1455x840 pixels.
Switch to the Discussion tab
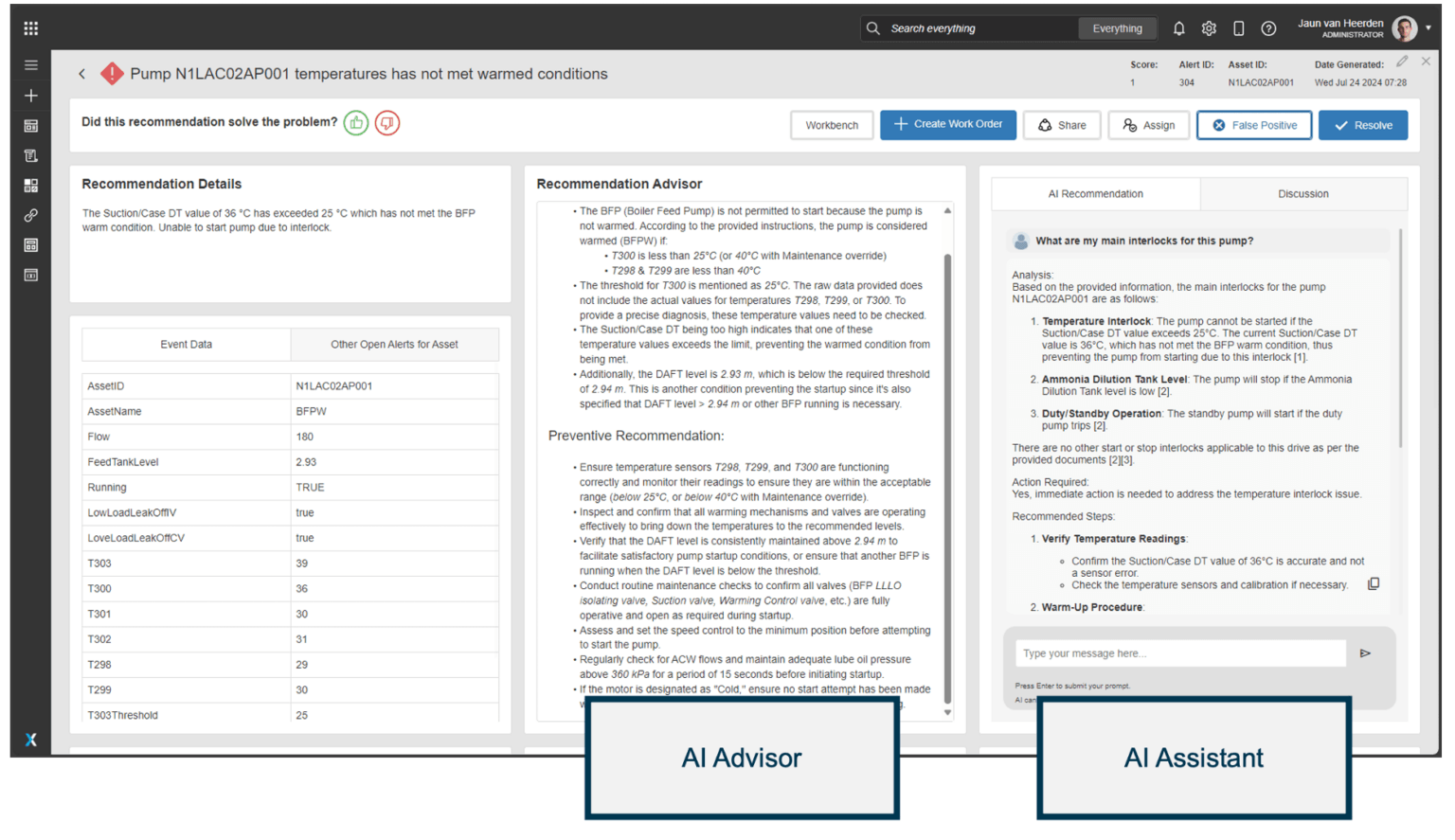pos(1302,194)
